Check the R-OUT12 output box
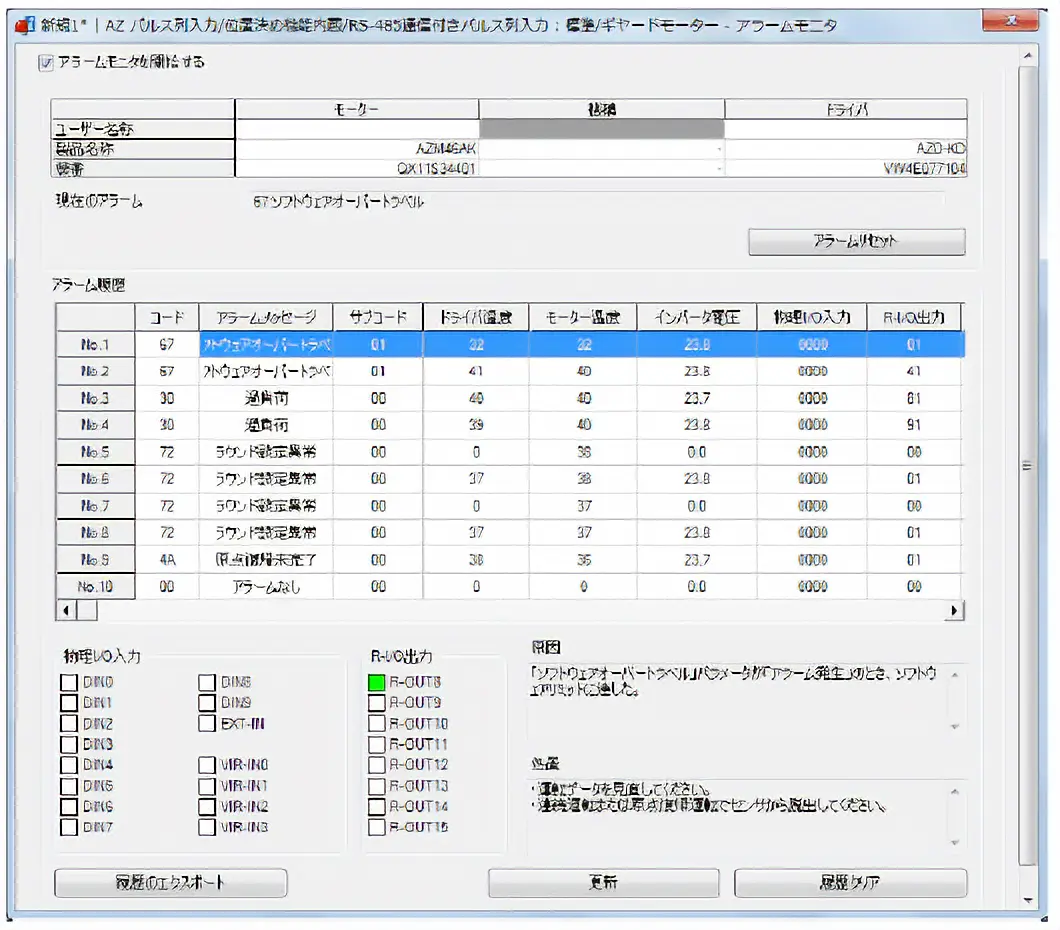 [376, 765]
